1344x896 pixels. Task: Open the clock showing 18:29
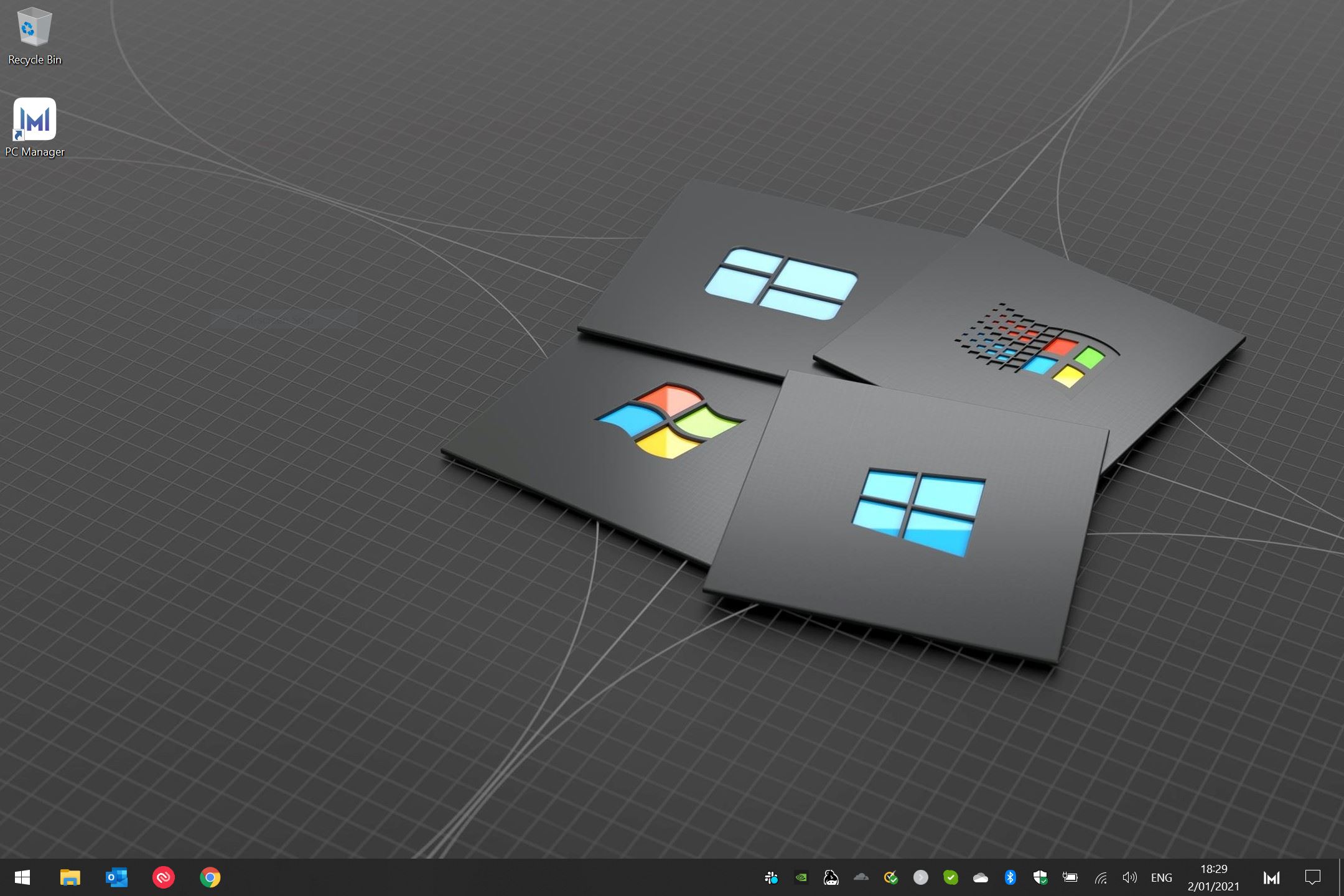pyautogui.click(x=1213, y=877)
